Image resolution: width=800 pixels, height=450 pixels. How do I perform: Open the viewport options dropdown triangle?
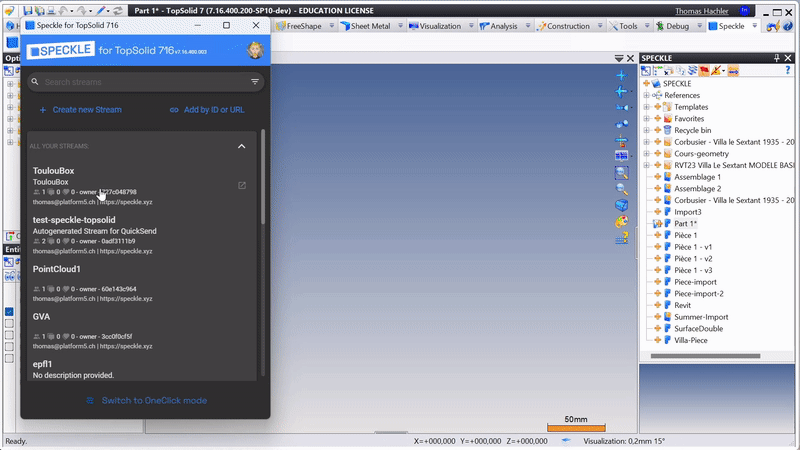(619, 58)
